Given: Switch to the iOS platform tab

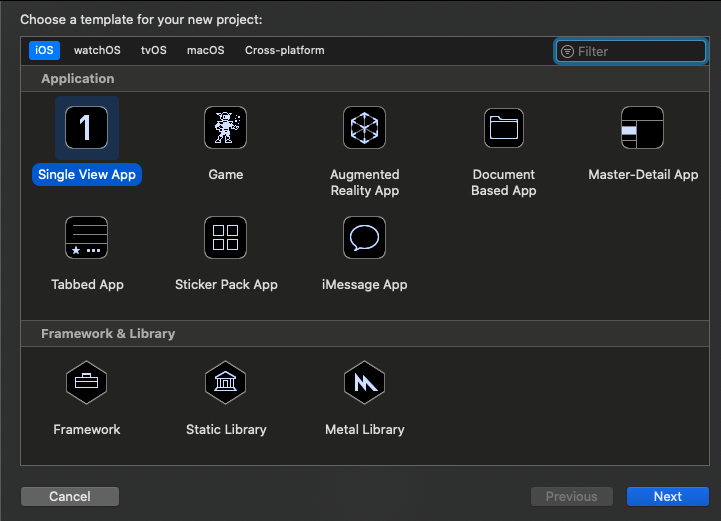Looking at the screenshot, I should [44, 50].
